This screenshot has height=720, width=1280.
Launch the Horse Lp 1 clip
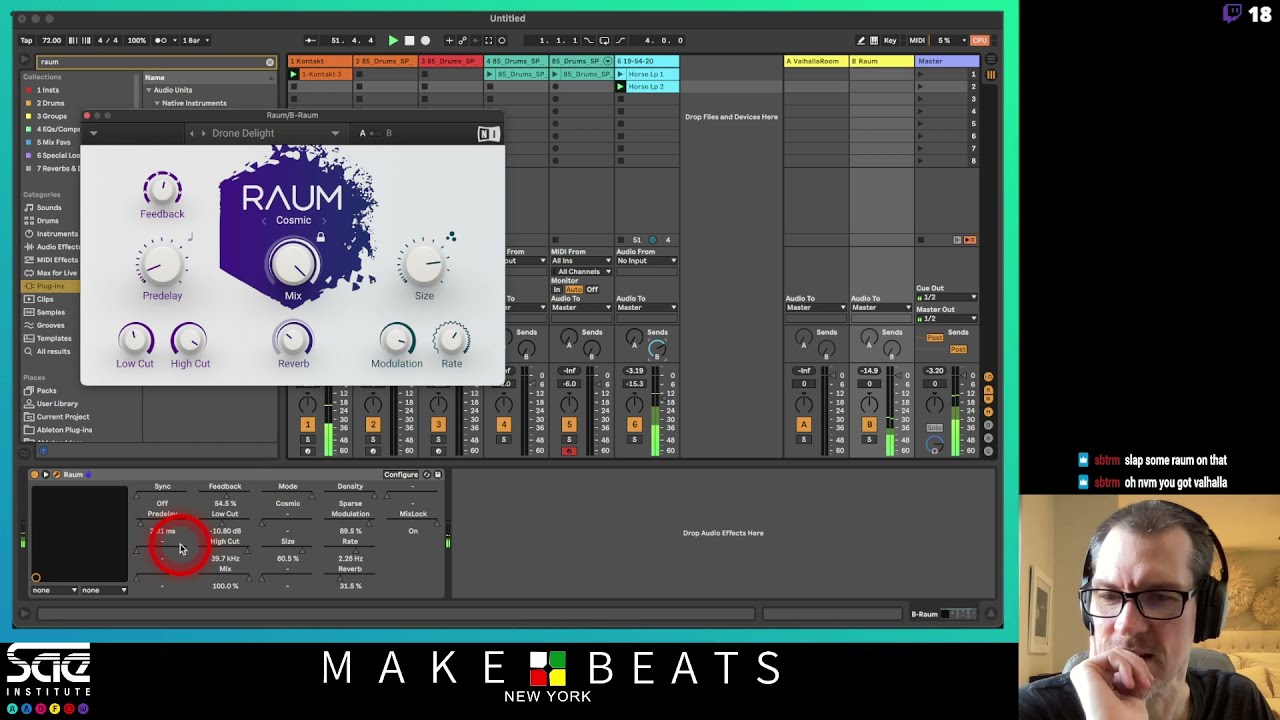pyautogui.click(x=620, y=74)
